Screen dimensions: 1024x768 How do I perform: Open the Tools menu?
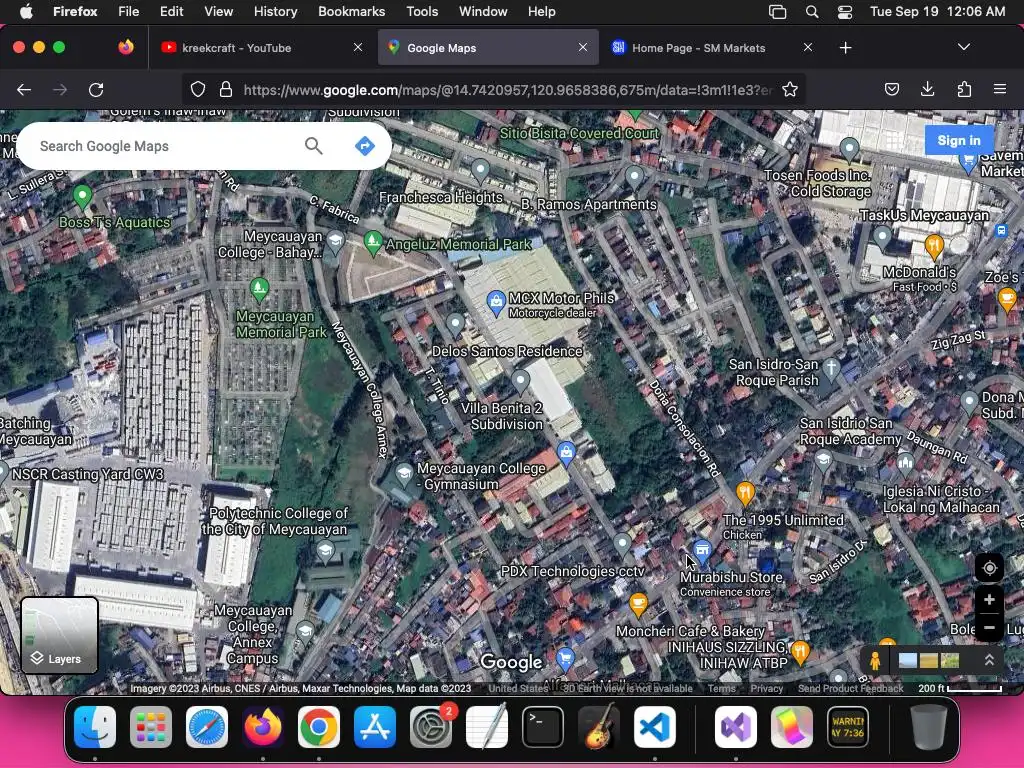pyautogui.click(x=422, y=11)
